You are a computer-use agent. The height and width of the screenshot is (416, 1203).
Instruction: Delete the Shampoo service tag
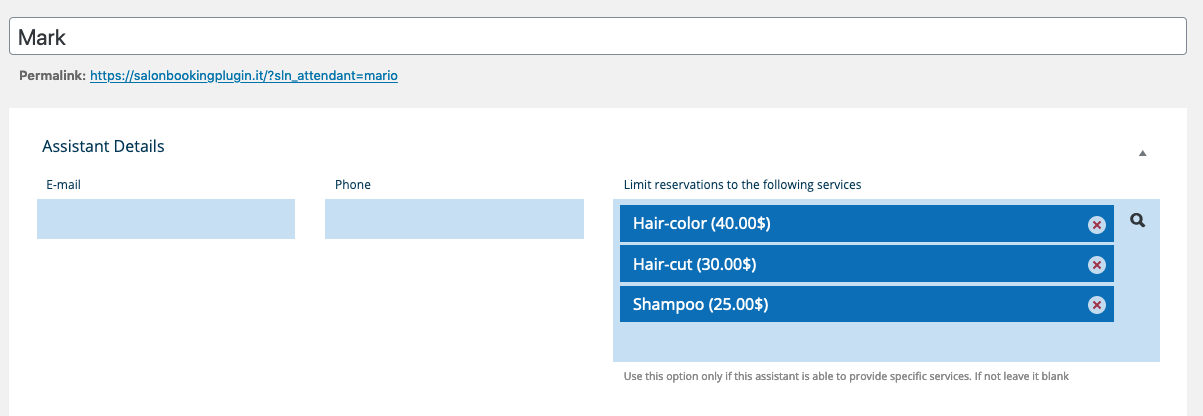[1097, 305]
